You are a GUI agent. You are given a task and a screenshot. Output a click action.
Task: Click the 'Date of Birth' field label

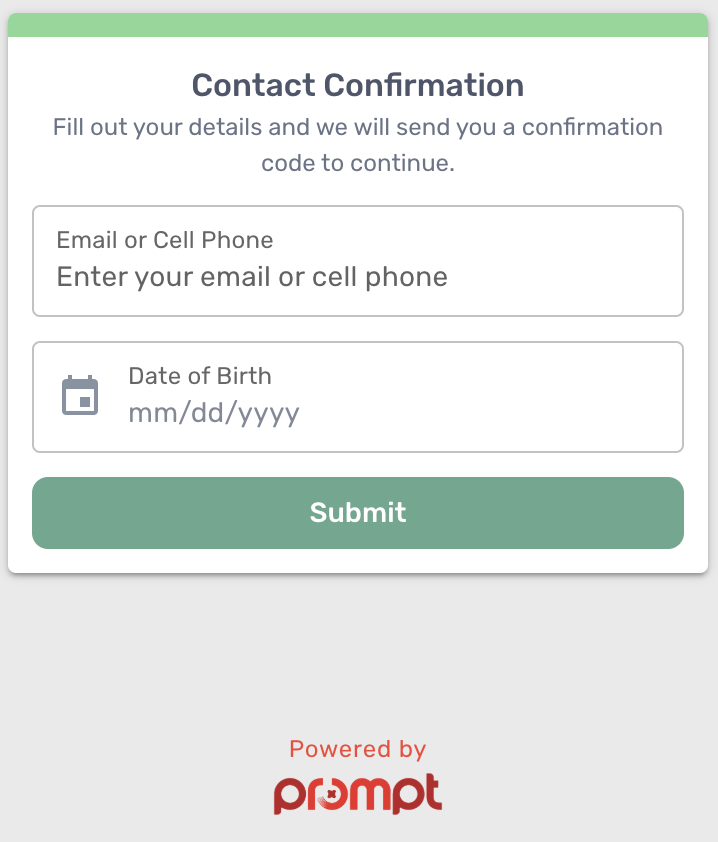pos(200,376)
